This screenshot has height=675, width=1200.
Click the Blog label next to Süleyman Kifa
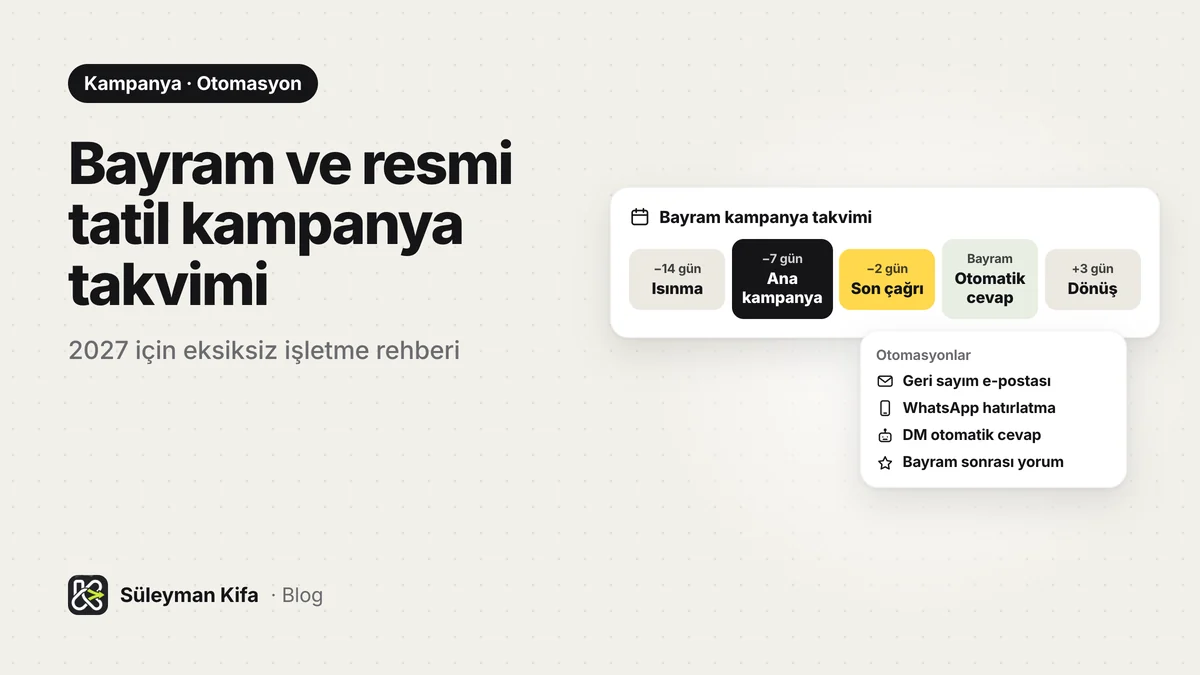pos(302,595)
